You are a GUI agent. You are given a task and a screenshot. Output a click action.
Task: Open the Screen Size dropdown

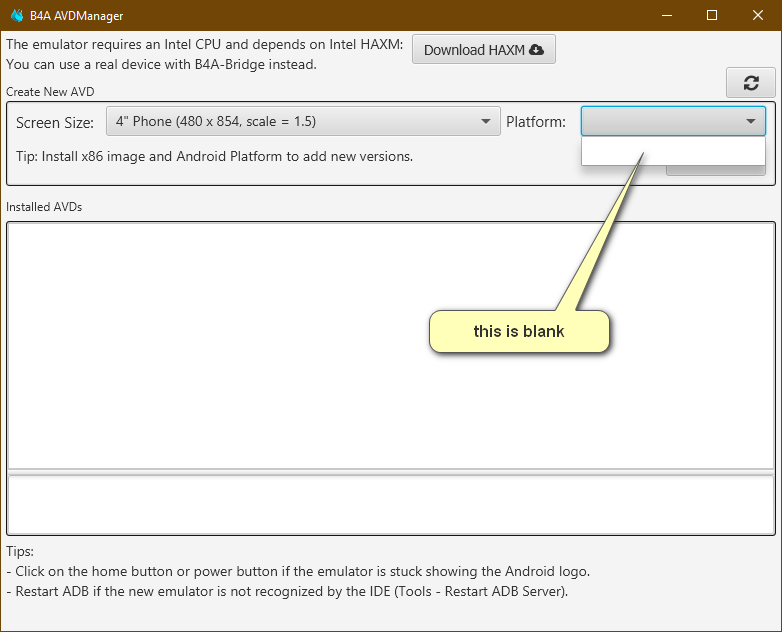(x=303, y=121)
